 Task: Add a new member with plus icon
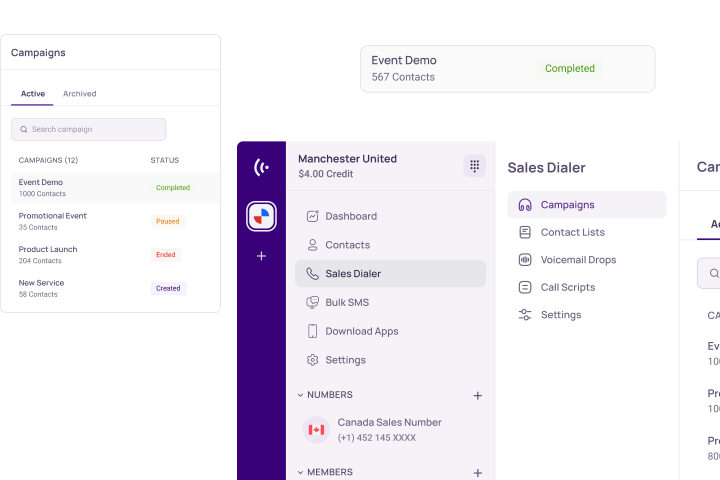pyautogui.click(x=478, y=473)
